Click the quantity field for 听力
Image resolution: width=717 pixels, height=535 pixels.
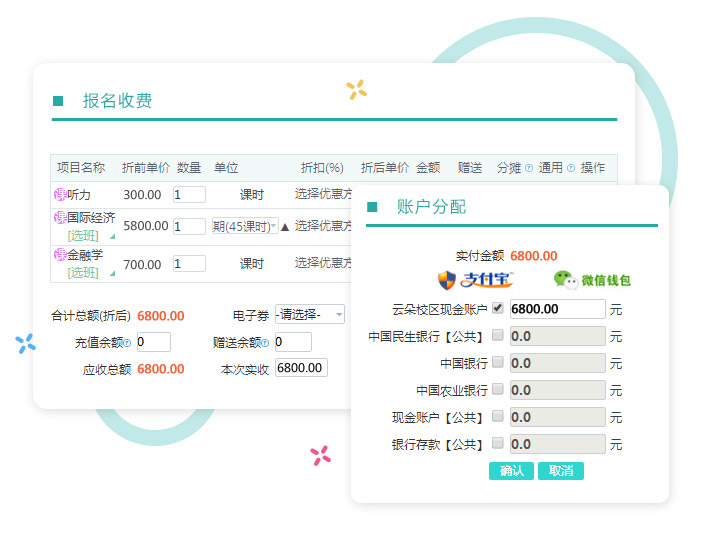(189, 195)
